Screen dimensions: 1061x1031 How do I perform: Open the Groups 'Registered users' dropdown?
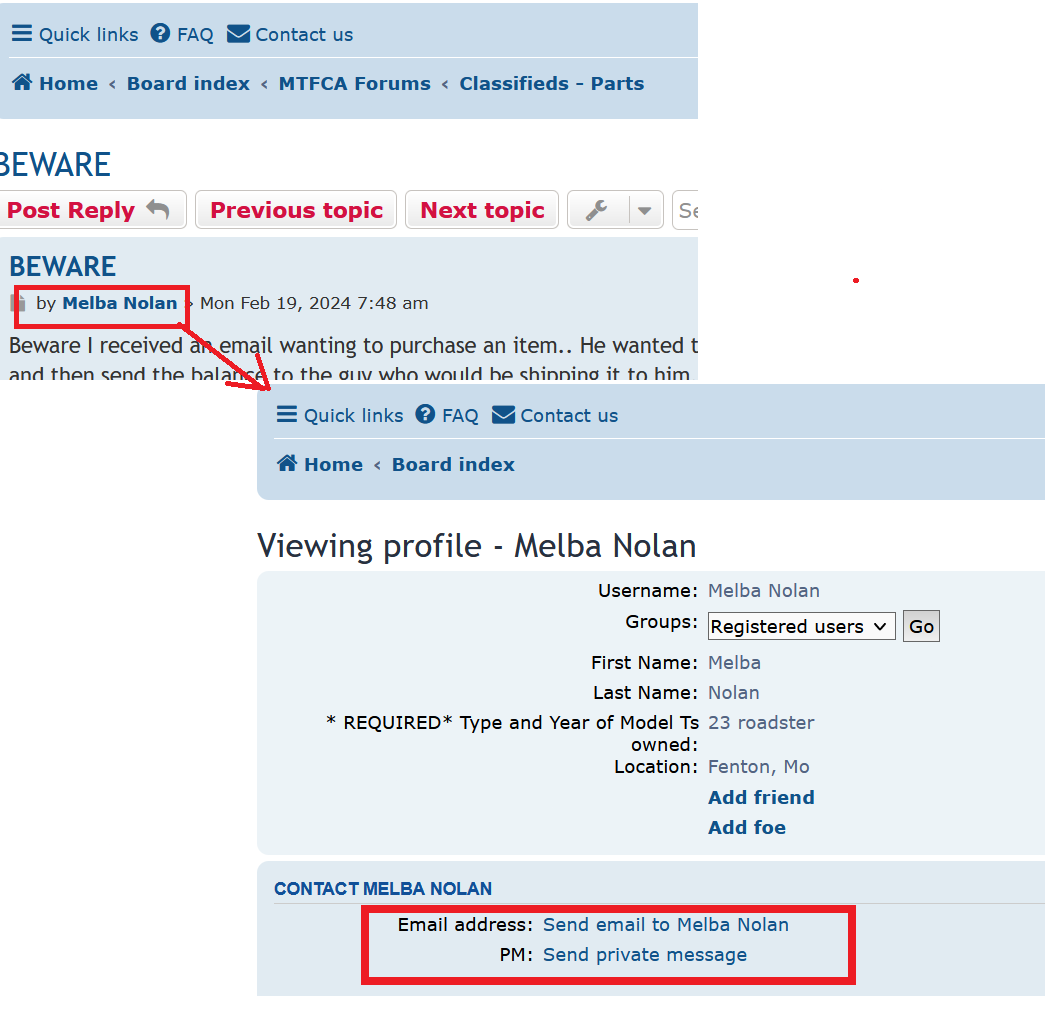[x=800, y=627]
